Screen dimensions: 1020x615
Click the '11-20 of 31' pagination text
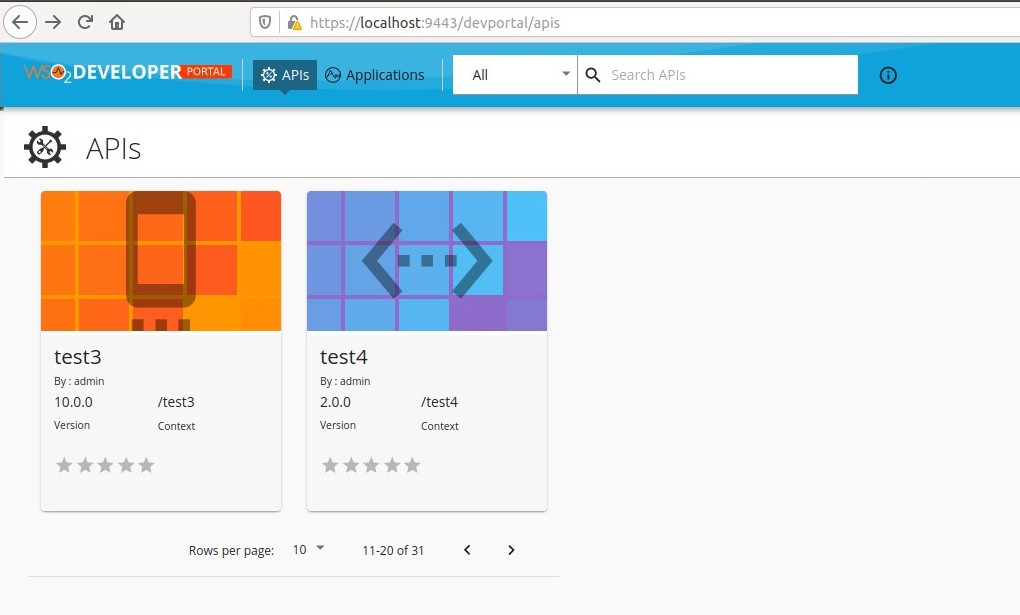393,551
